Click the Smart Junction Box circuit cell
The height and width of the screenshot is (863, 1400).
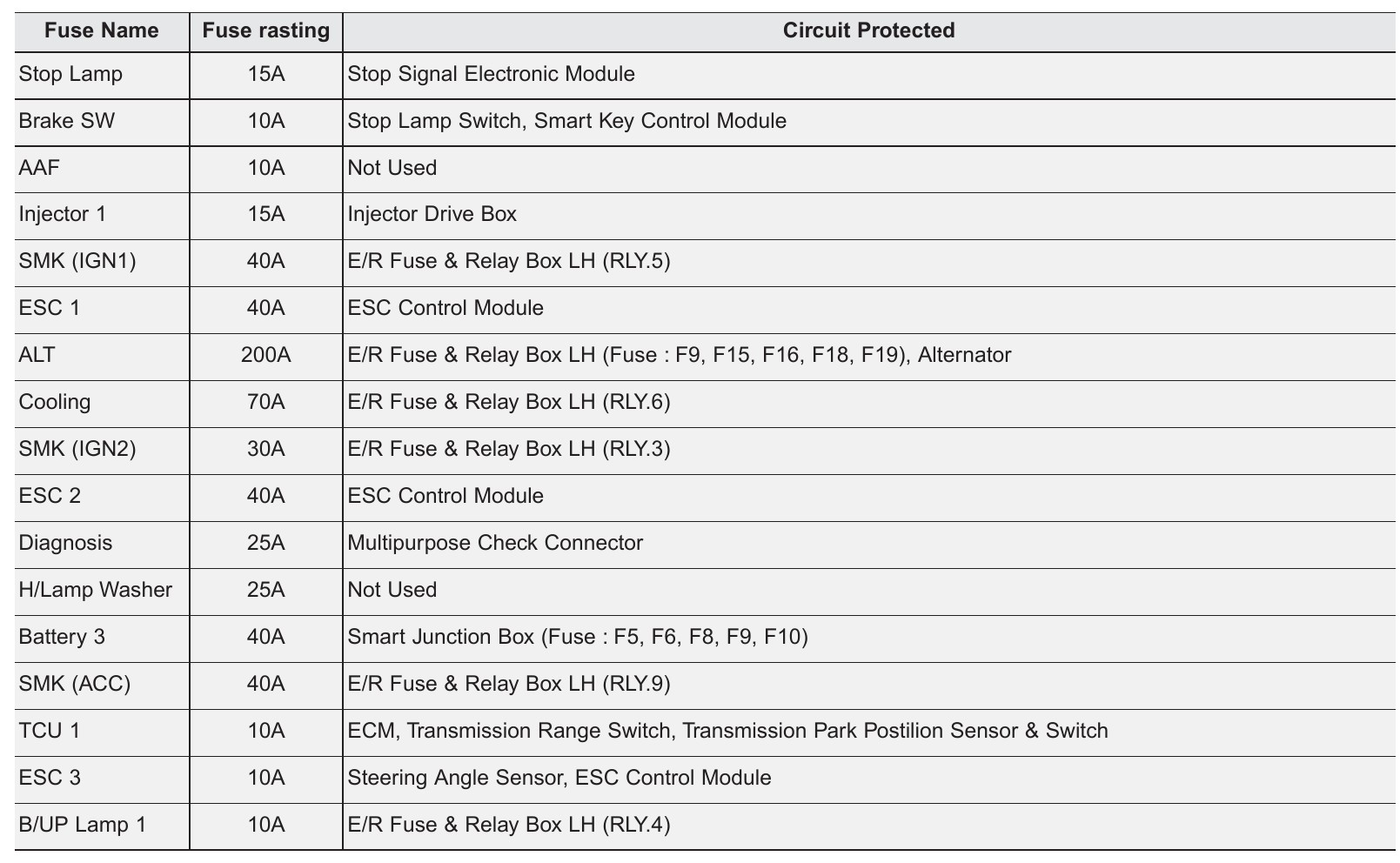pos(578,637)
